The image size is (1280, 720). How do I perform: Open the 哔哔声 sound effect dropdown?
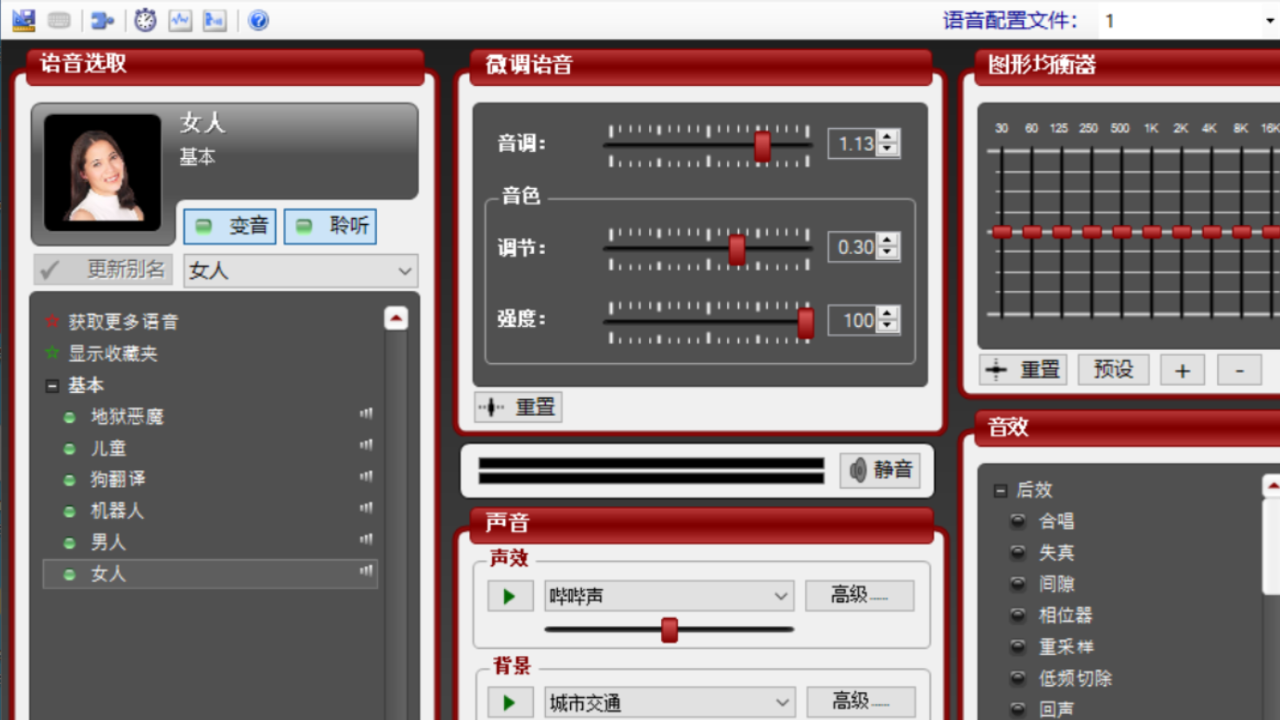pyautogui.click(x=668, y=595)
